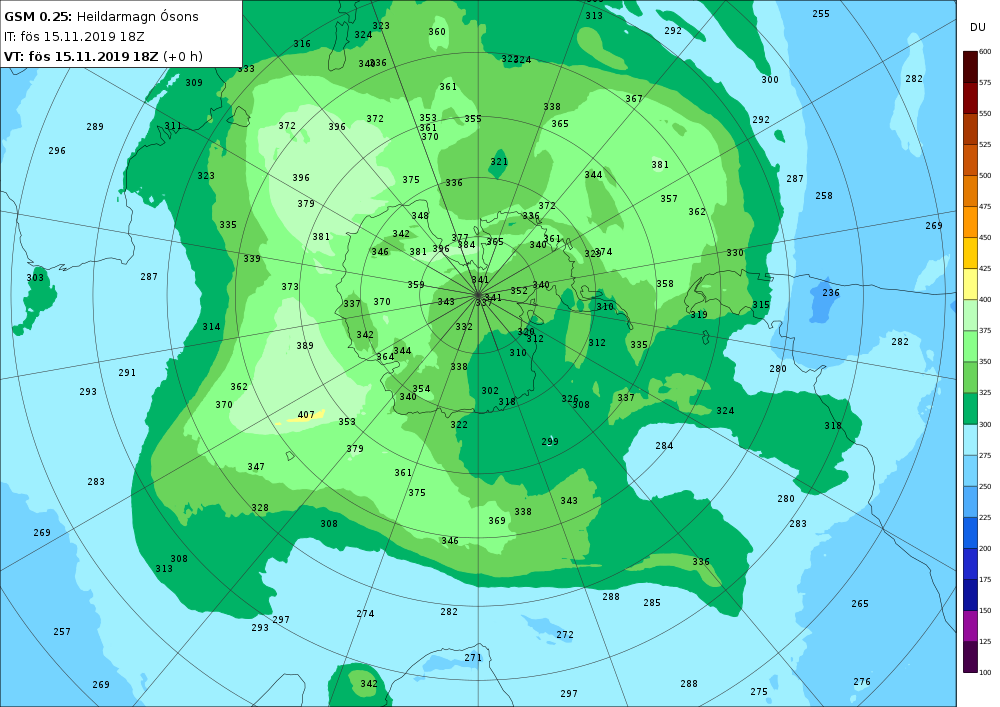Click the '350' legend tick label

coord(985,362)
